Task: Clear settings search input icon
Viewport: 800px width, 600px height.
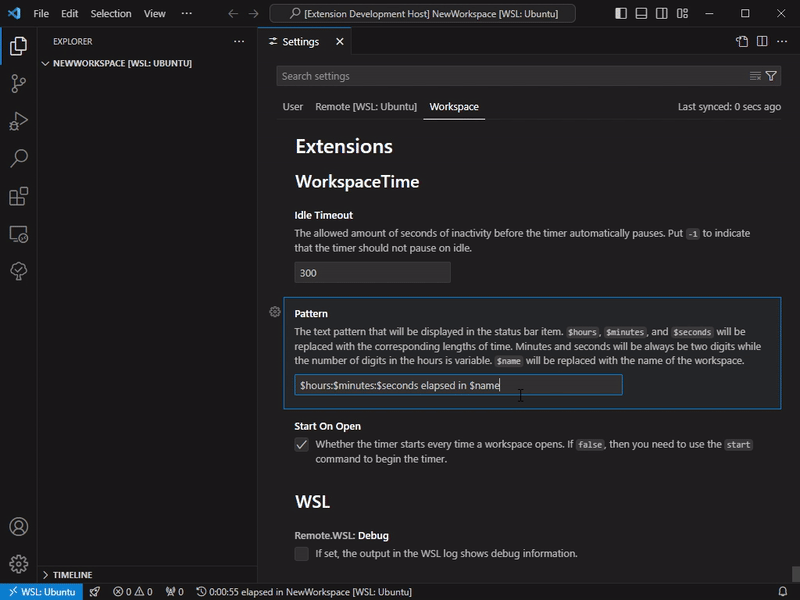Action: point(755,76)
